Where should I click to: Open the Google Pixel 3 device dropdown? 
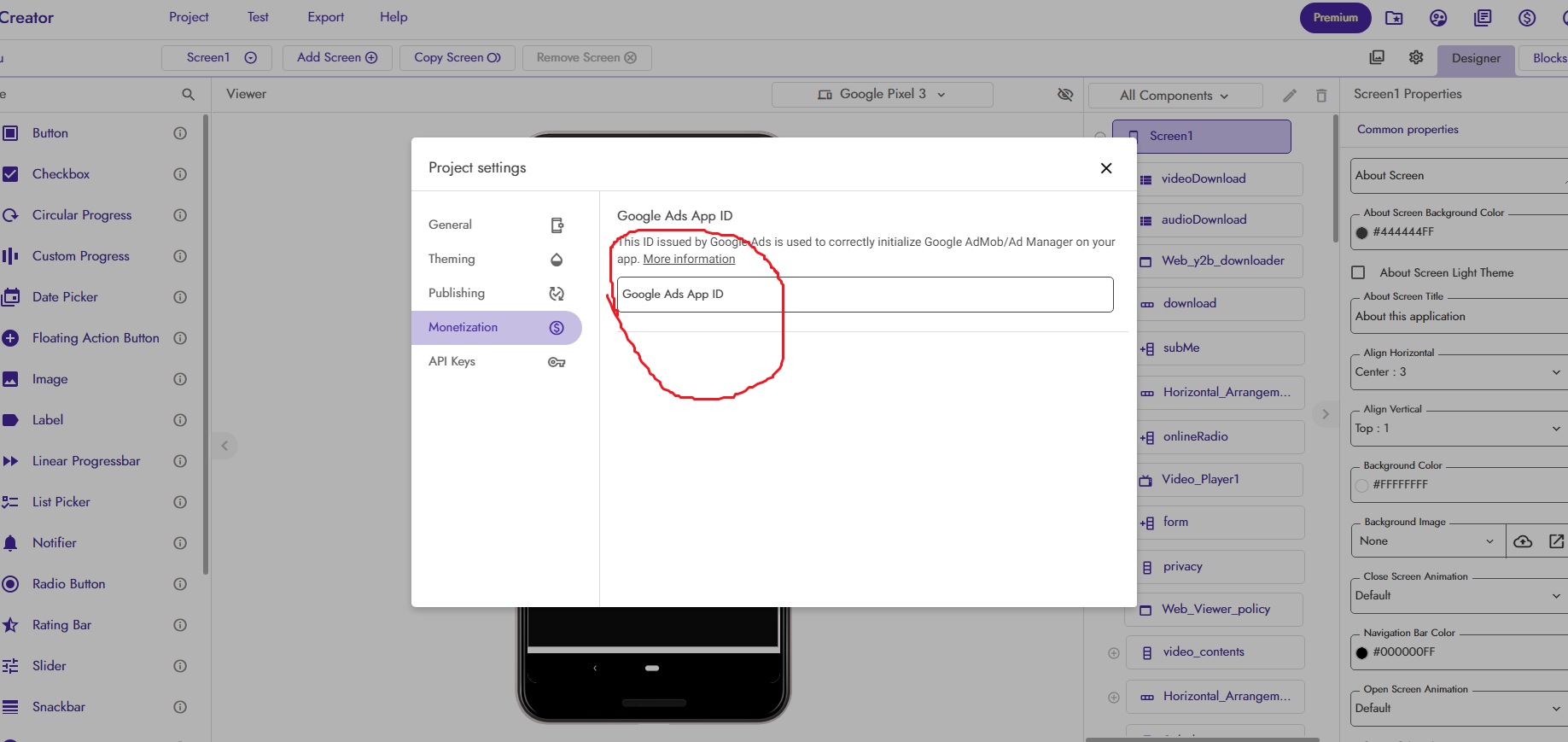882,95
